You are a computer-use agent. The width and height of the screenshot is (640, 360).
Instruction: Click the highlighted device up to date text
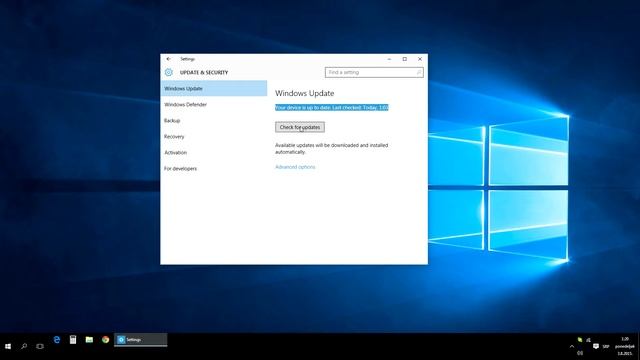pyautogui.click(x=332, y=107)
